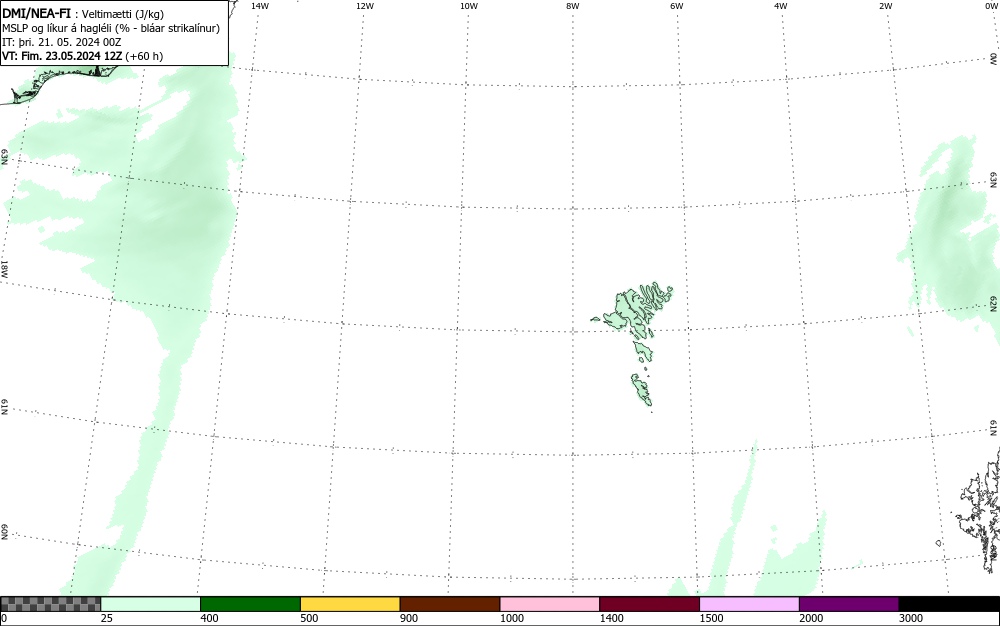Click the 14W longitude label
Viewport: 1000px width, 626px height.
(260, 6)
